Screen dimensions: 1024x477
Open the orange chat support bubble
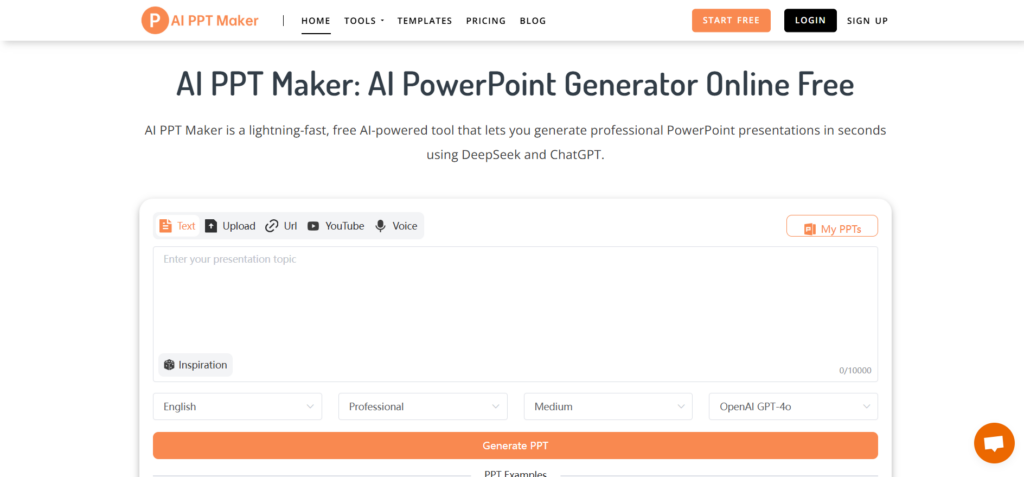(993, 443)
